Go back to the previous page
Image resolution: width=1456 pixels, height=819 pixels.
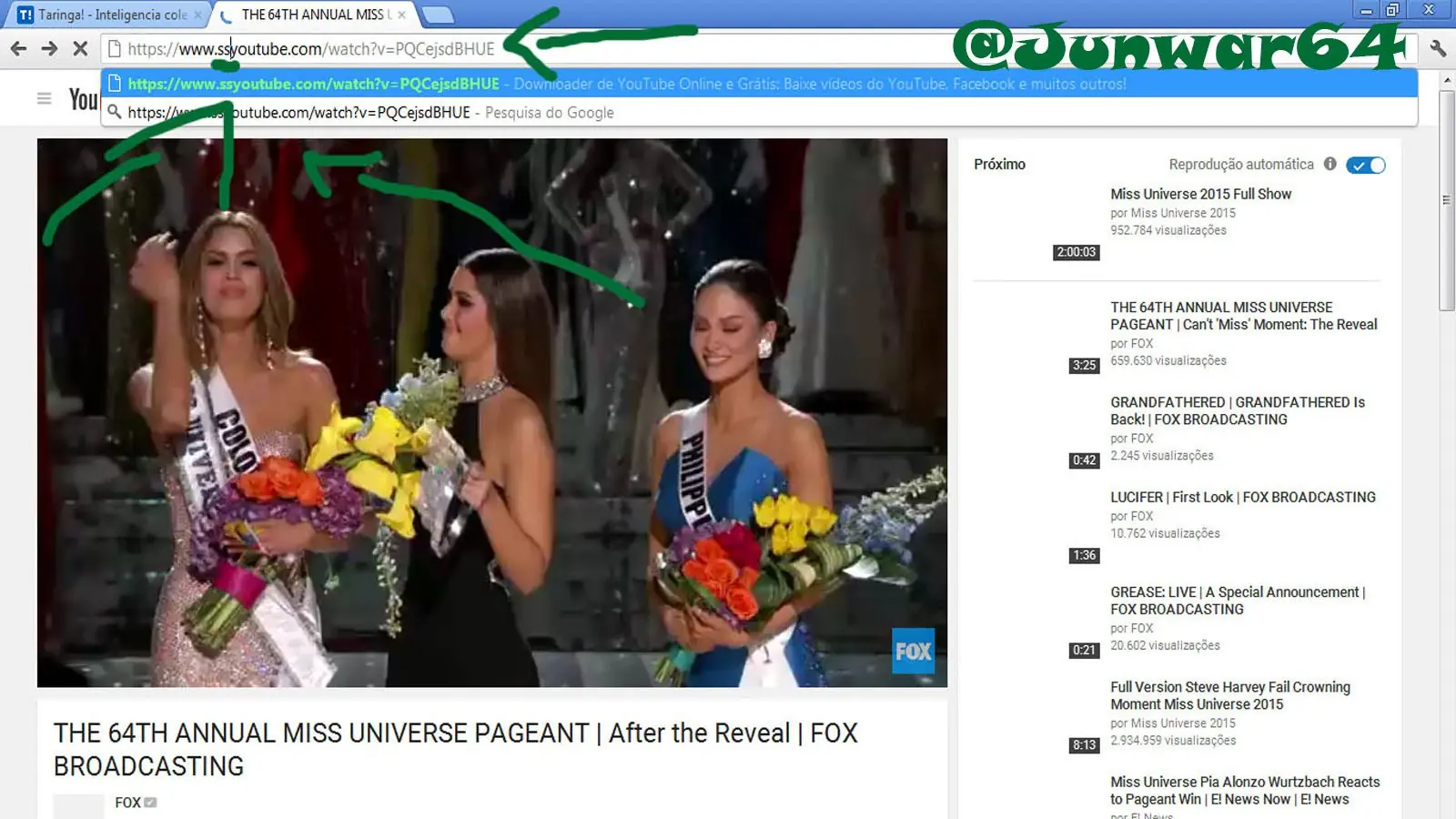point(18,48)
